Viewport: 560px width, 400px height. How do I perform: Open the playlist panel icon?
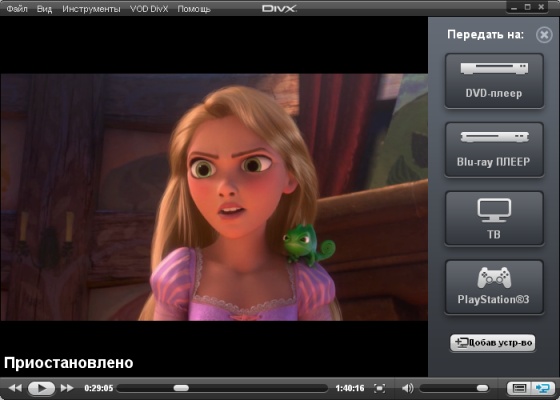(519, 388)
